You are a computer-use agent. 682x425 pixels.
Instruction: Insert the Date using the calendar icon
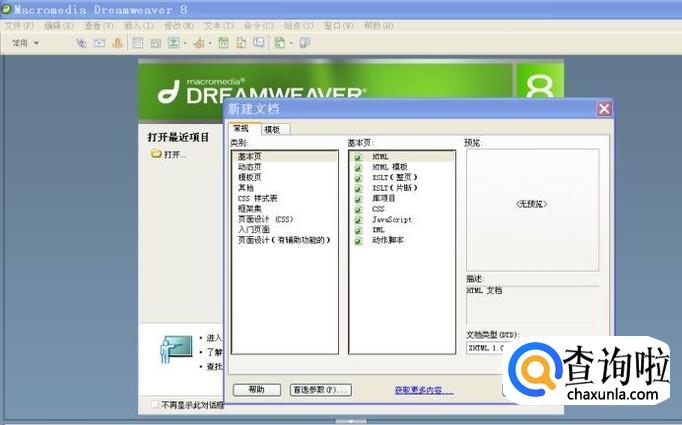pyautogui.click(x=223, y=43)
